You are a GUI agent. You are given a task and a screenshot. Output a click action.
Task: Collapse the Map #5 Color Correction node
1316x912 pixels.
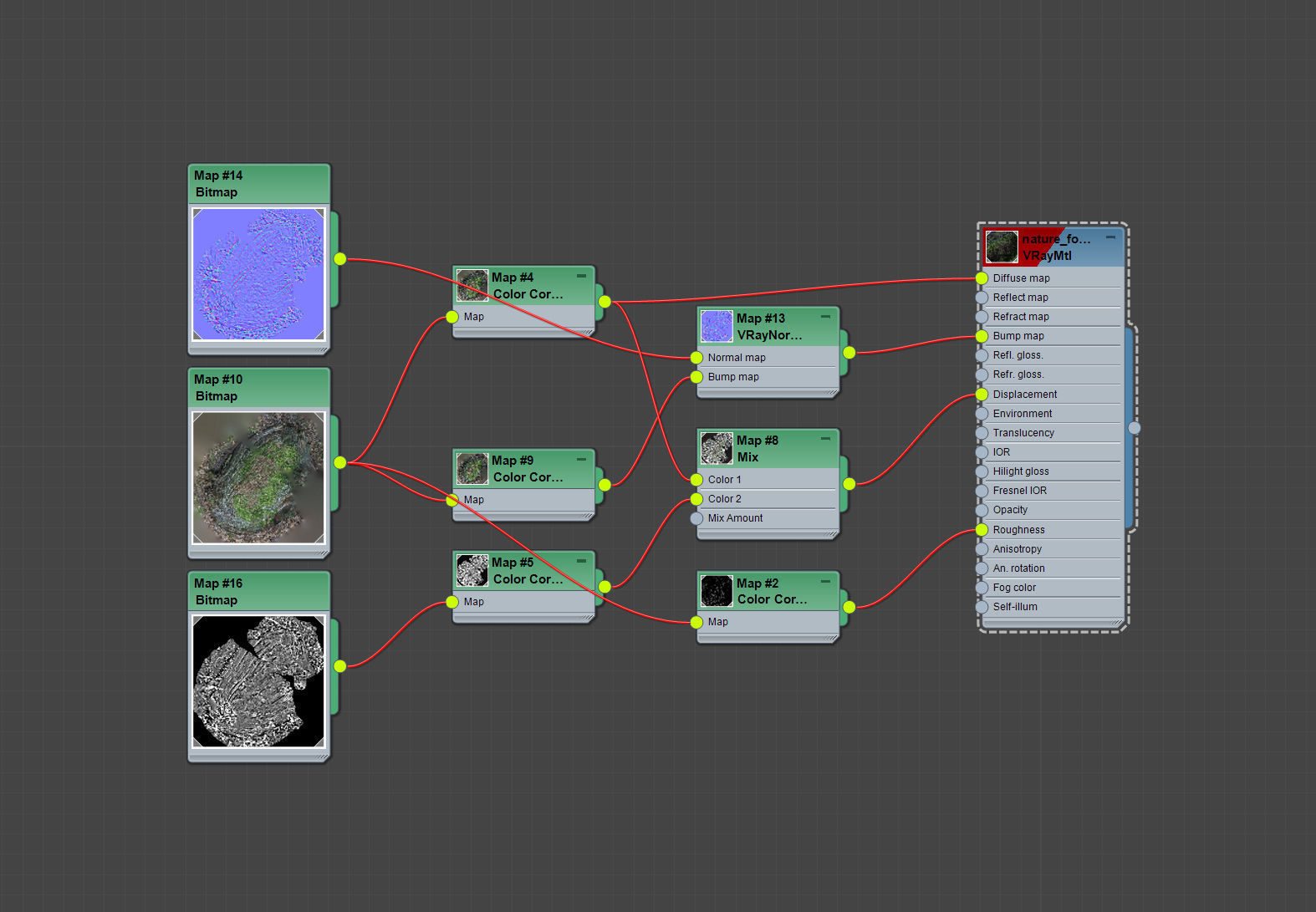coord(581,561)
